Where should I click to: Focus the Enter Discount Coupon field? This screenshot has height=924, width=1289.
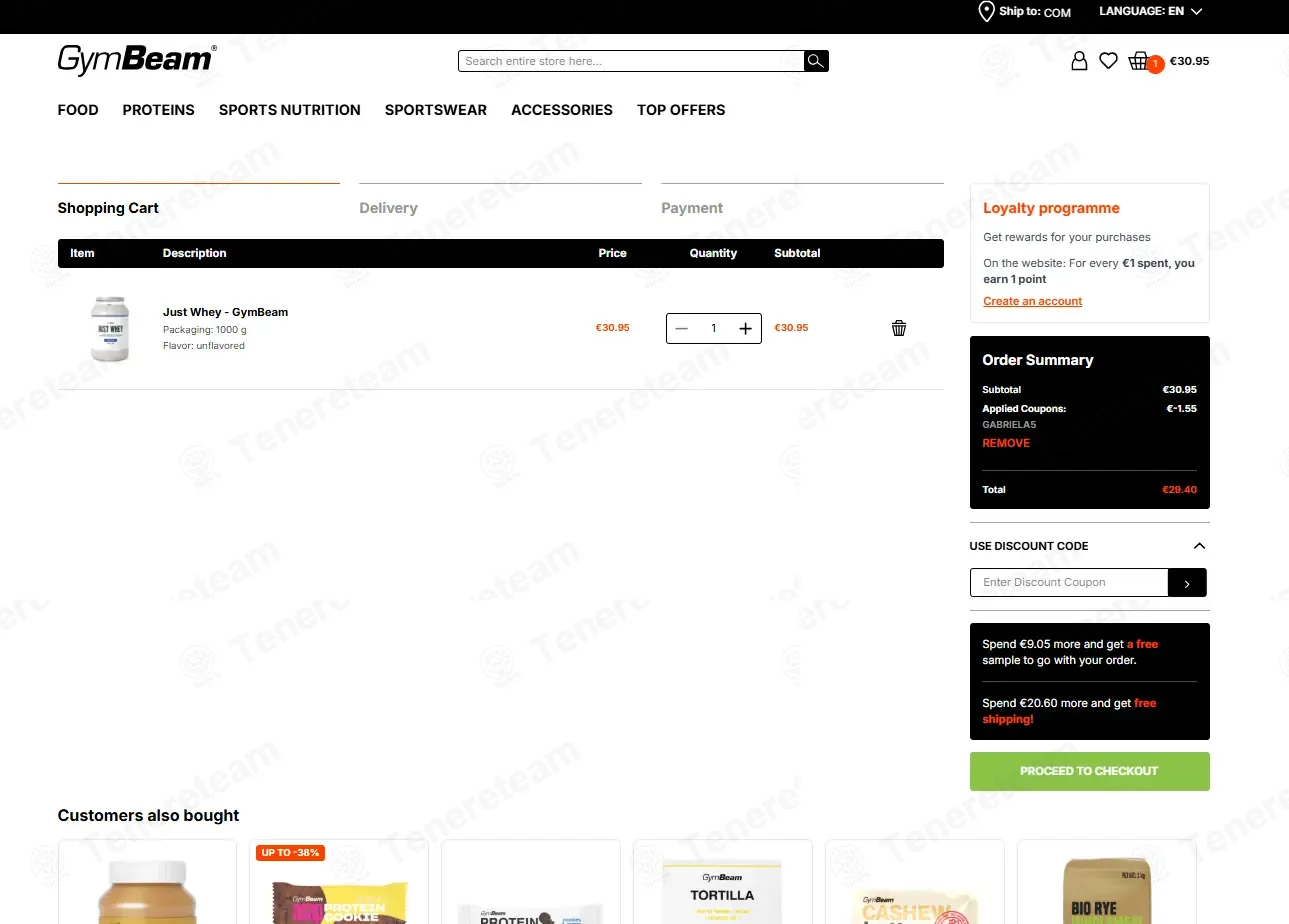tap(1069, 583)
